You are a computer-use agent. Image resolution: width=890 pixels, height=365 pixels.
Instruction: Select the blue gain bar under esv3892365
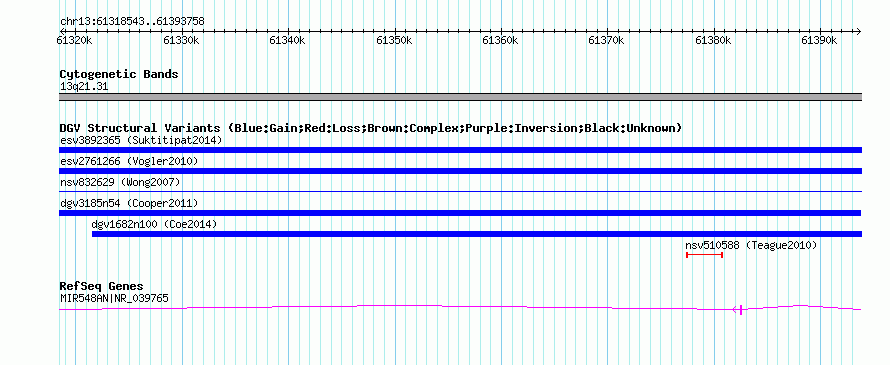point(460,150)
